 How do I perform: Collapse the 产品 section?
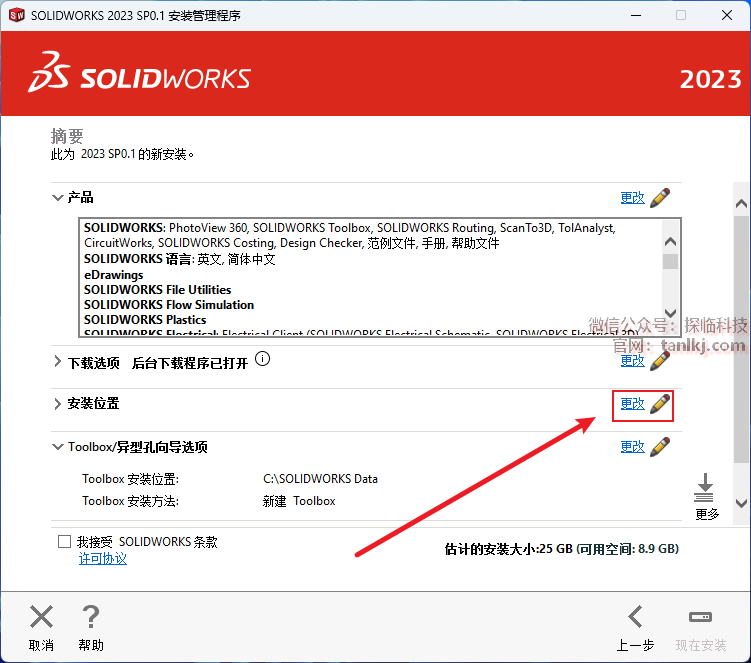coord(57,197)
